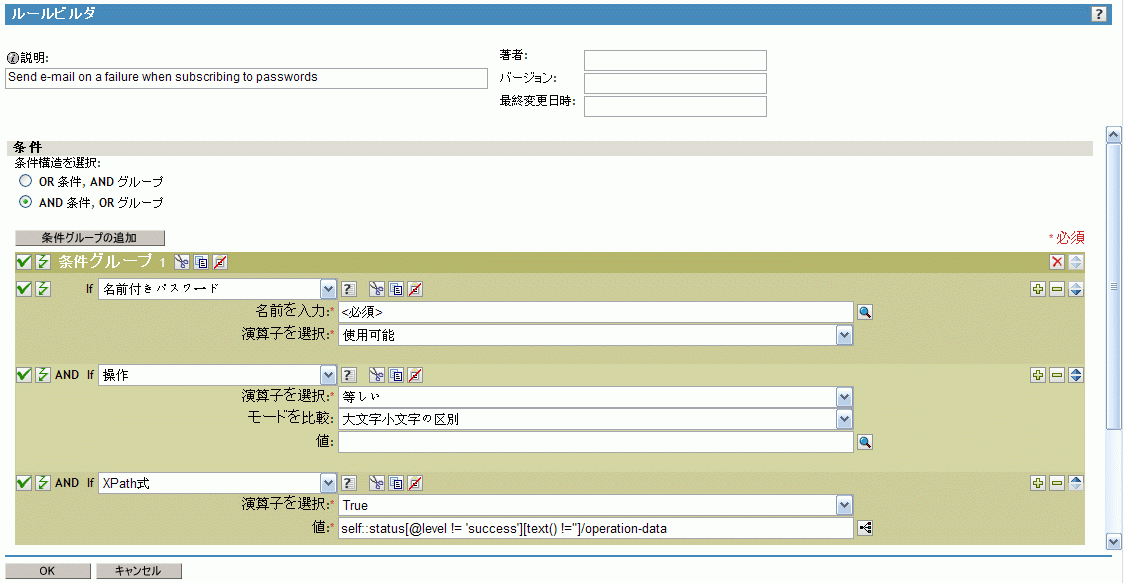Click the info icon beside 説明 label
Screen dimensions: 1124x583
(12, 58)
